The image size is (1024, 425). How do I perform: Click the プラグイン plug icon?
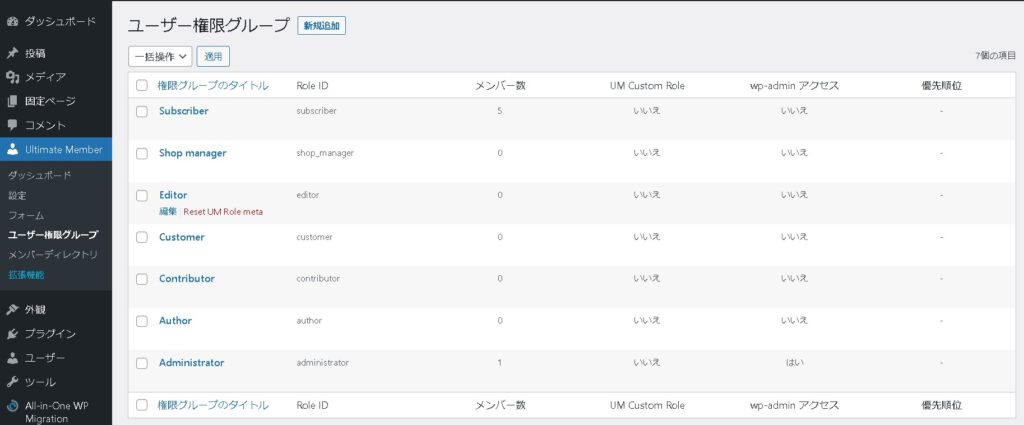tap(12, 334)
